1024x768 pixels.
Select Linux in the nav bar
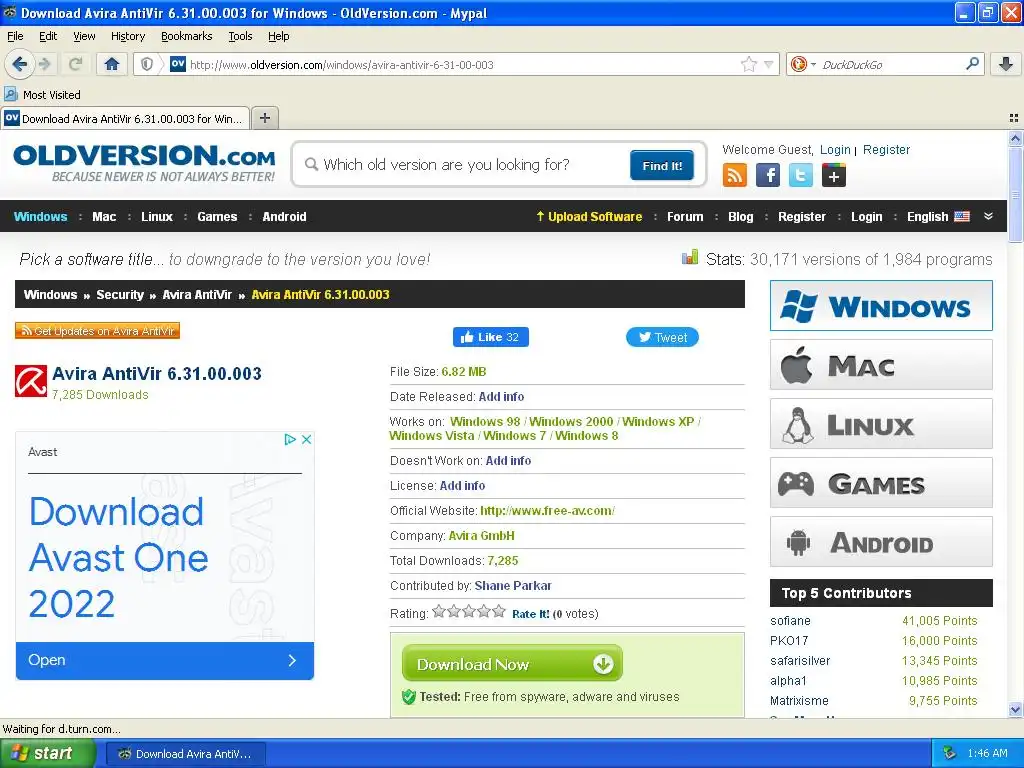click(x=157, y=216)
